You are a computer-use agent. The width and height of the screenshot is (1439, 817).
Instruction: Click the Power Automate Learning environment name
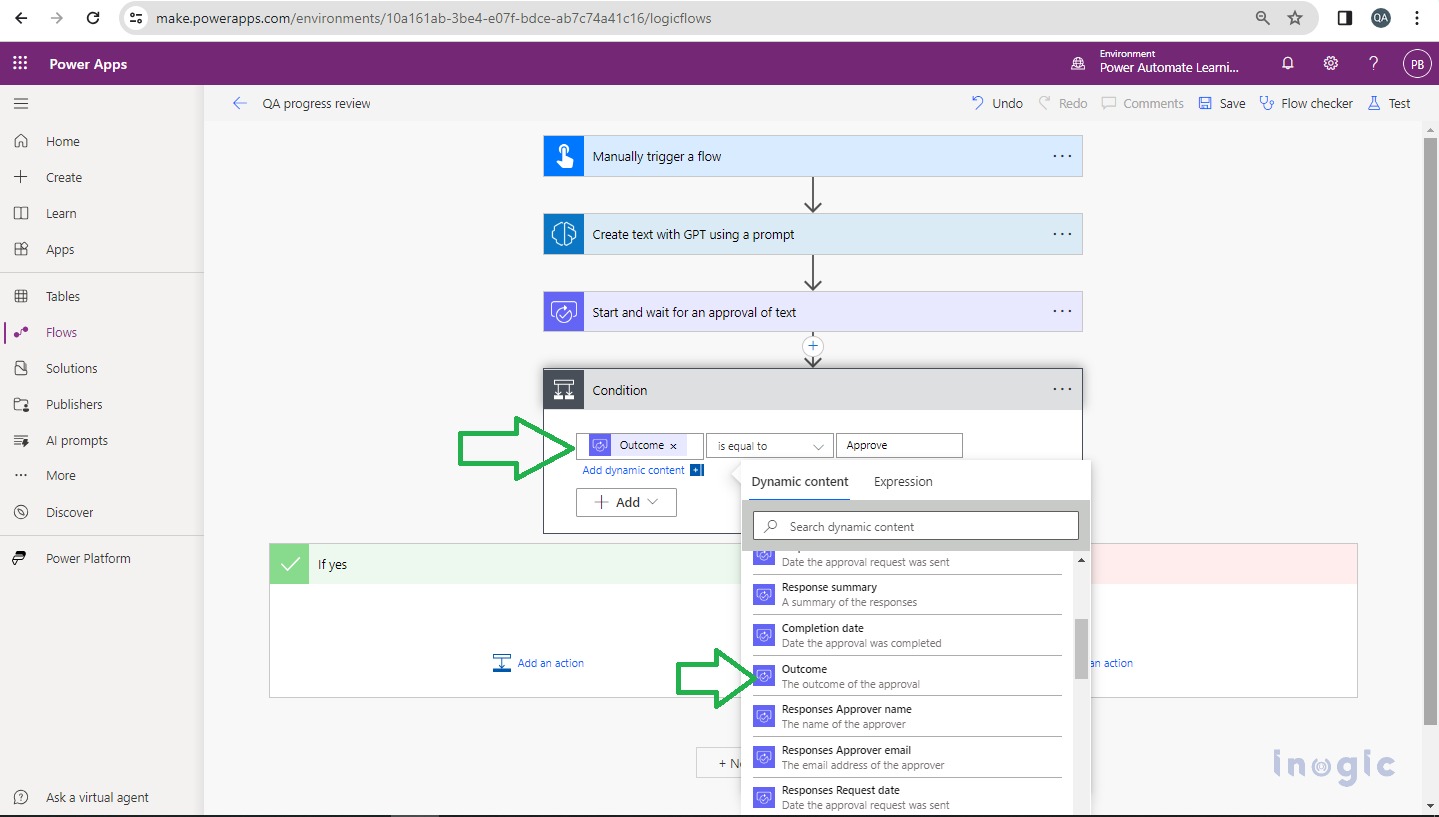tap(1169, 68)
